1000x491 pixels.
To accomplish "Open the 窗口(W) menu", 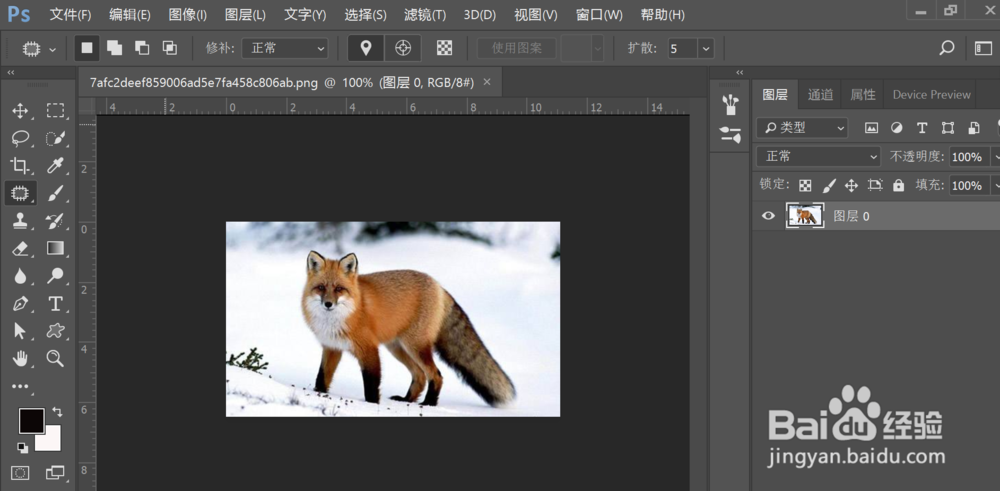I will click(599, 15).
